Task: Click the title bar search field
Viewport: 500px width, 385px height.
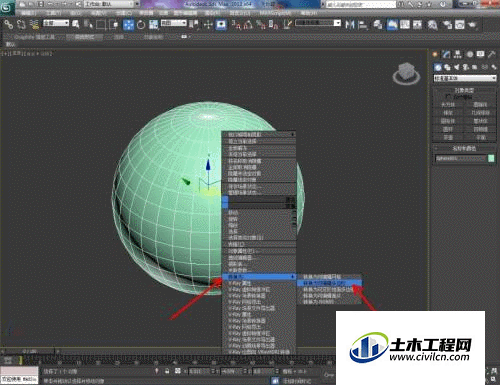Action: [361, 4]
